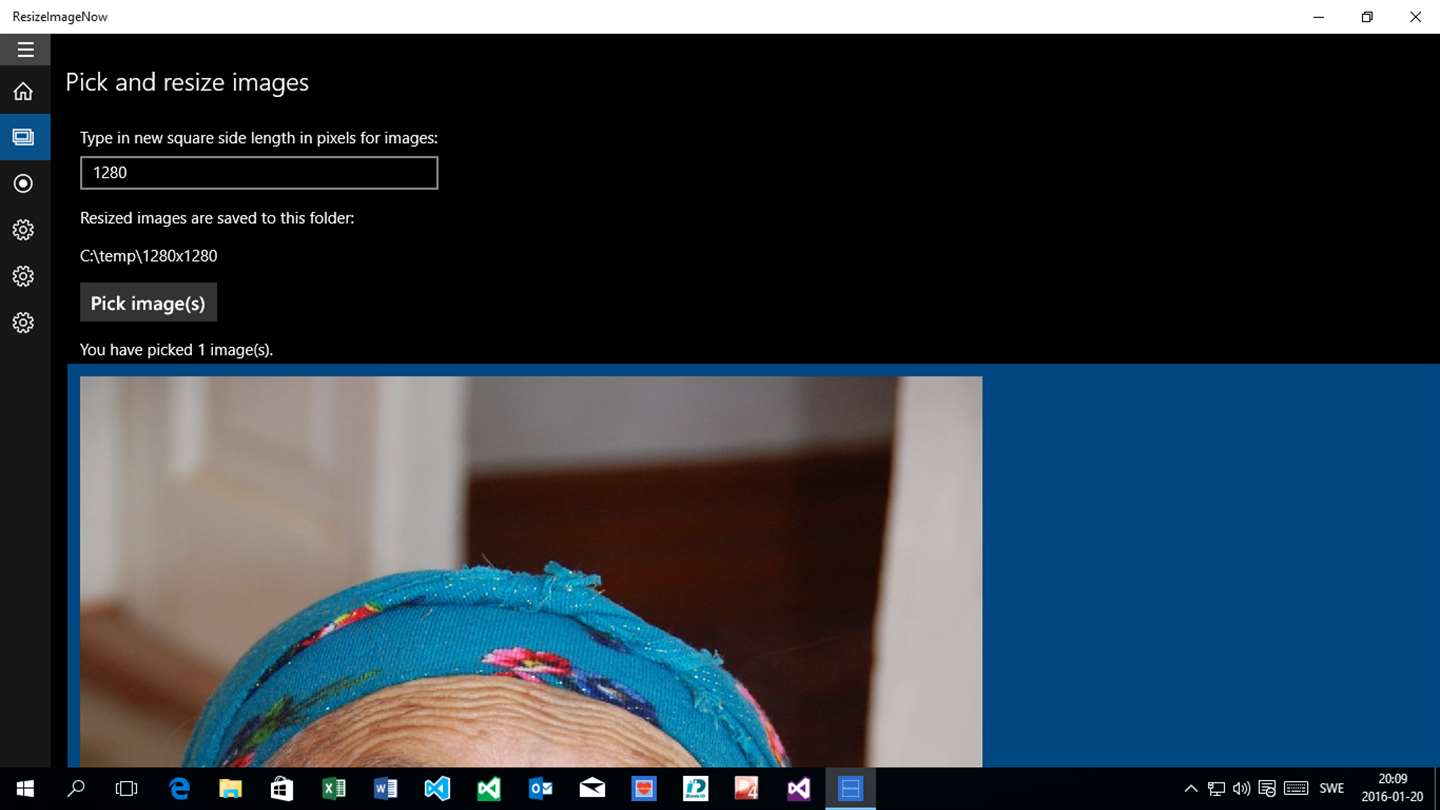Open the network status tray icon
The width and height of the screenshot is (1440, 810).
coord(1216,789)
